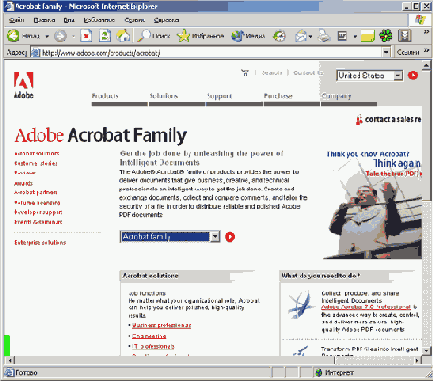Click the vertical scrollbar down arrow

426,350
